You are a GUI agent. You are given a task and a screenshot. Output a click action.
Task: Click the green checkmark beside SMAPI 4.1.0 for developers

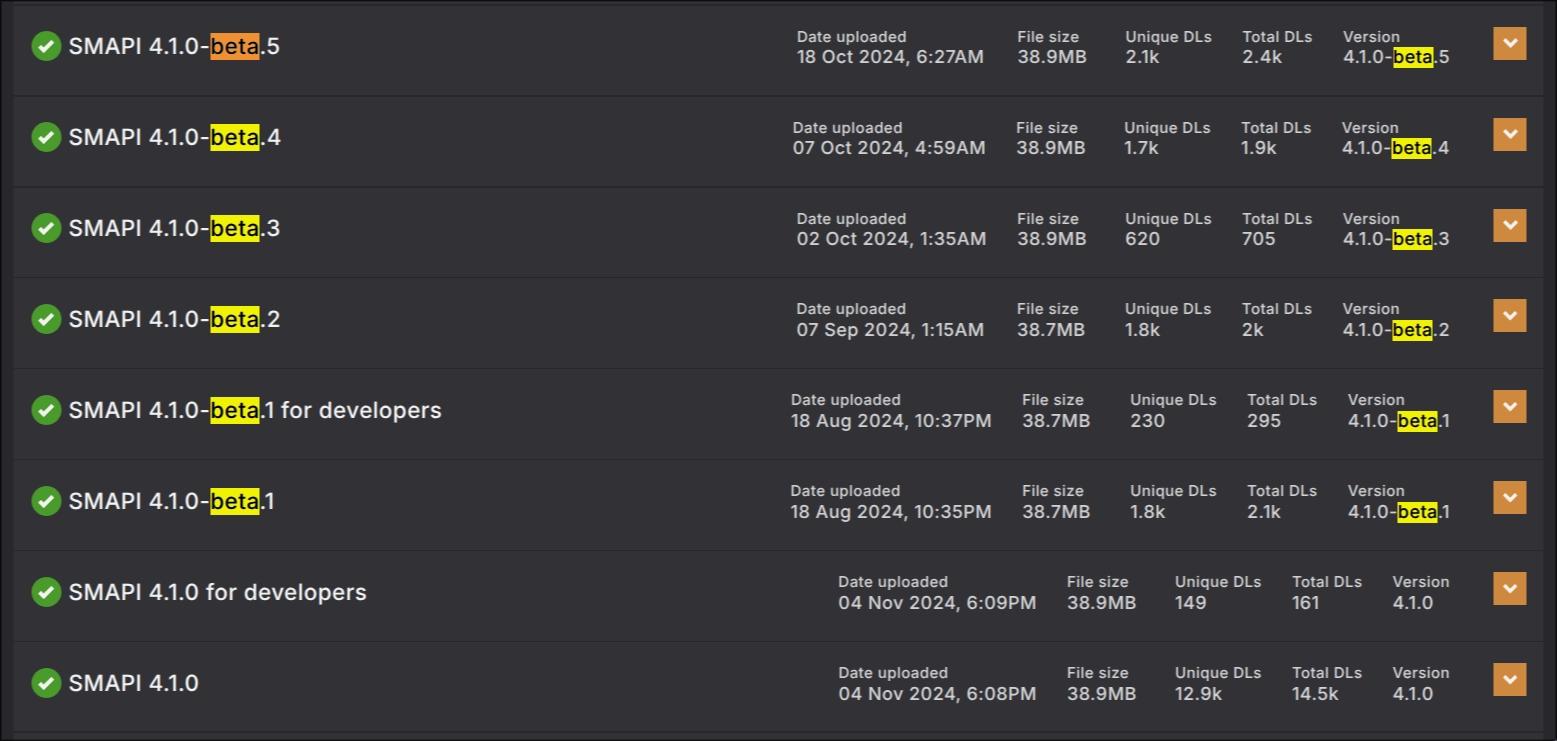click(46, 592)
